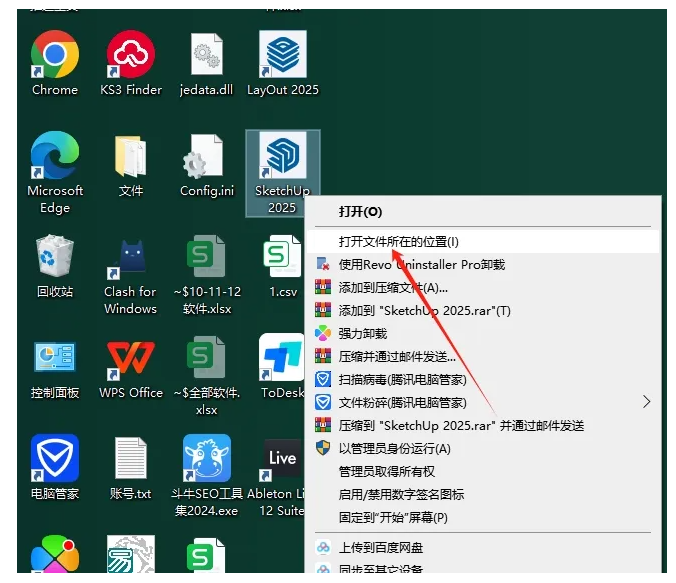Choose 压缩到 "SketchUp 2025.rar" 并通过邮件发送
The height and width of the screenshot is (583, 676).
[x=483, y=426]
